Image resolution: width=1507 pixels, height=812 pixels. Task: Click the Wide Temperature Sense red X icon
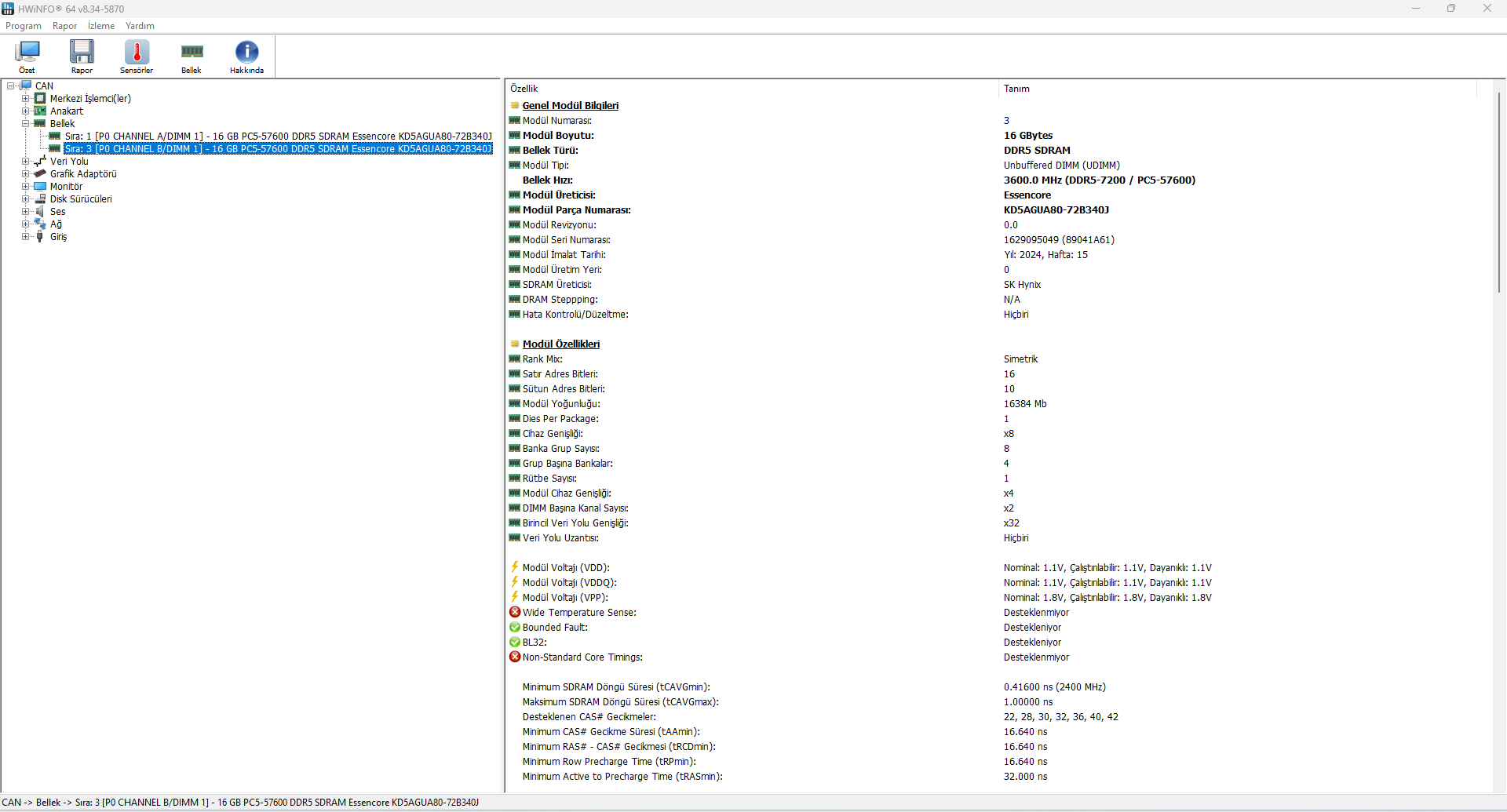(515, 612)
